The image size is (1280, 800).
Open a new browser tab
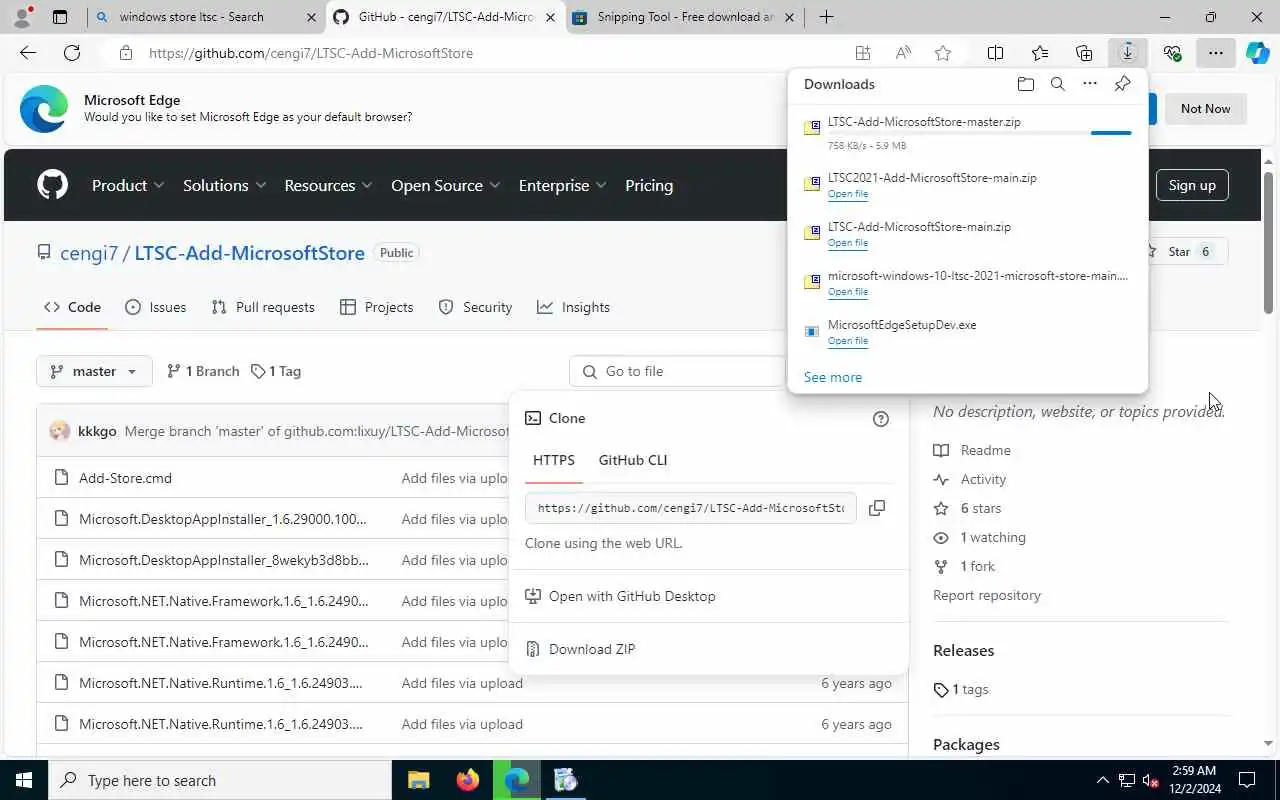click(826, 17)
